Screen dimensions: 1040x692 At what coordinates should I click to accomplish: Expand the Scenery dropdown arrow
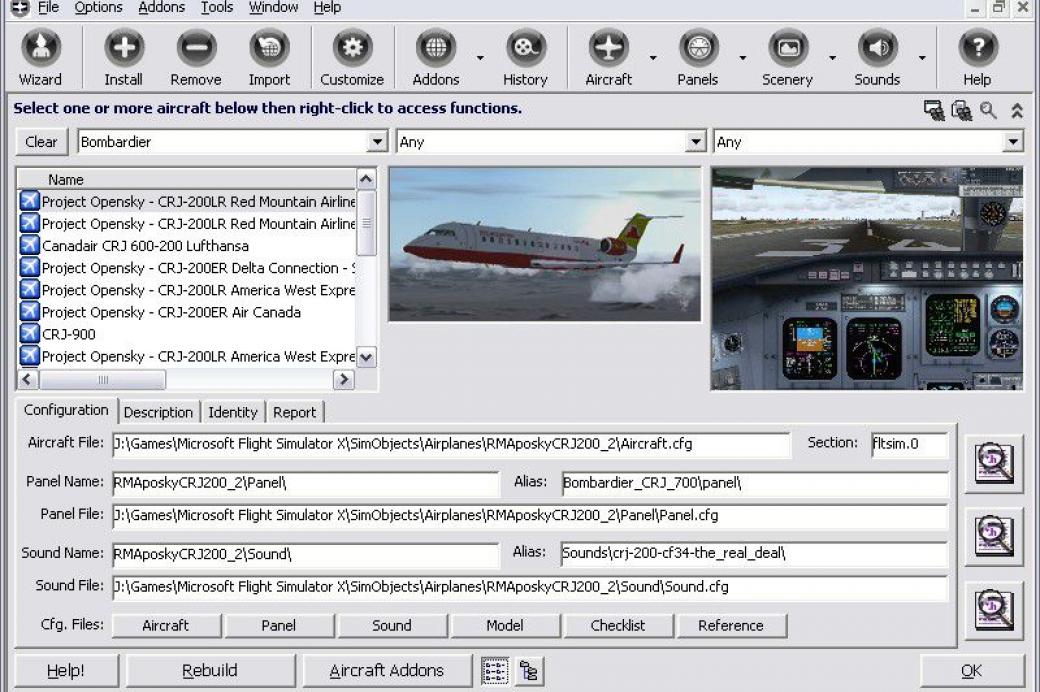[832, 58]
